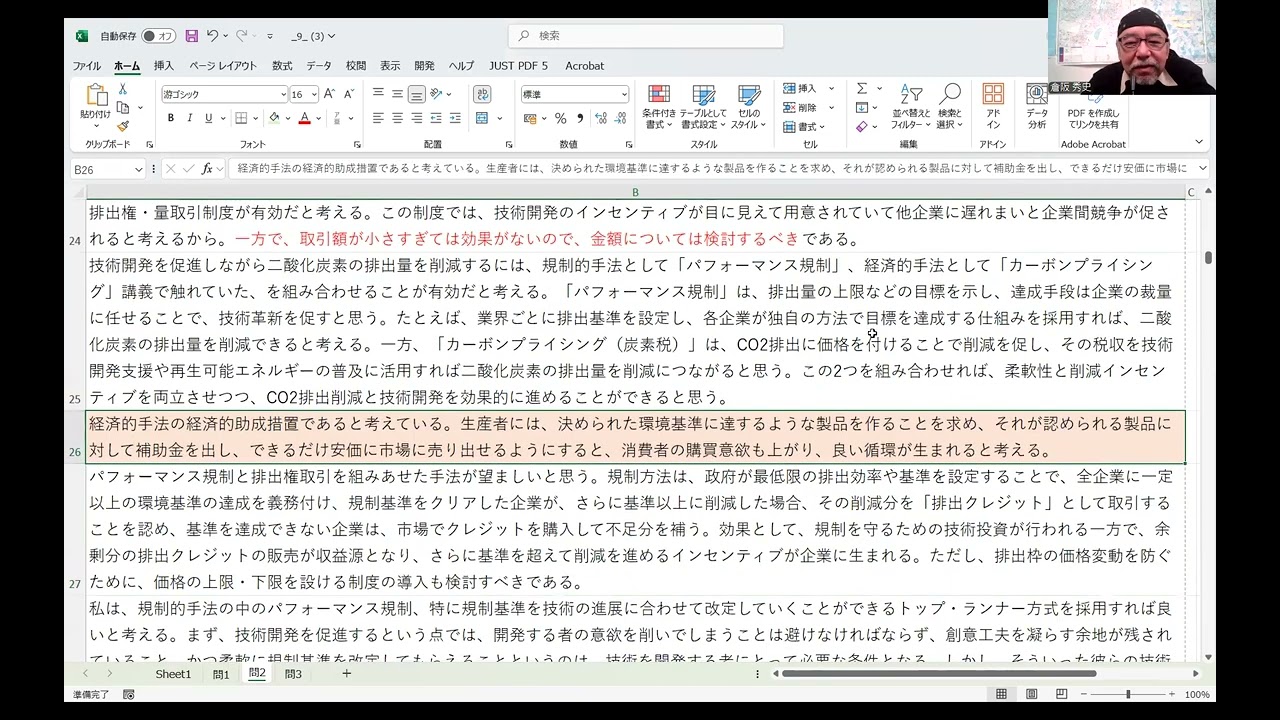The height and width of the screenshot is (720, 1280).
Task: Insert function using the fx icon
Action: [207, 169]
